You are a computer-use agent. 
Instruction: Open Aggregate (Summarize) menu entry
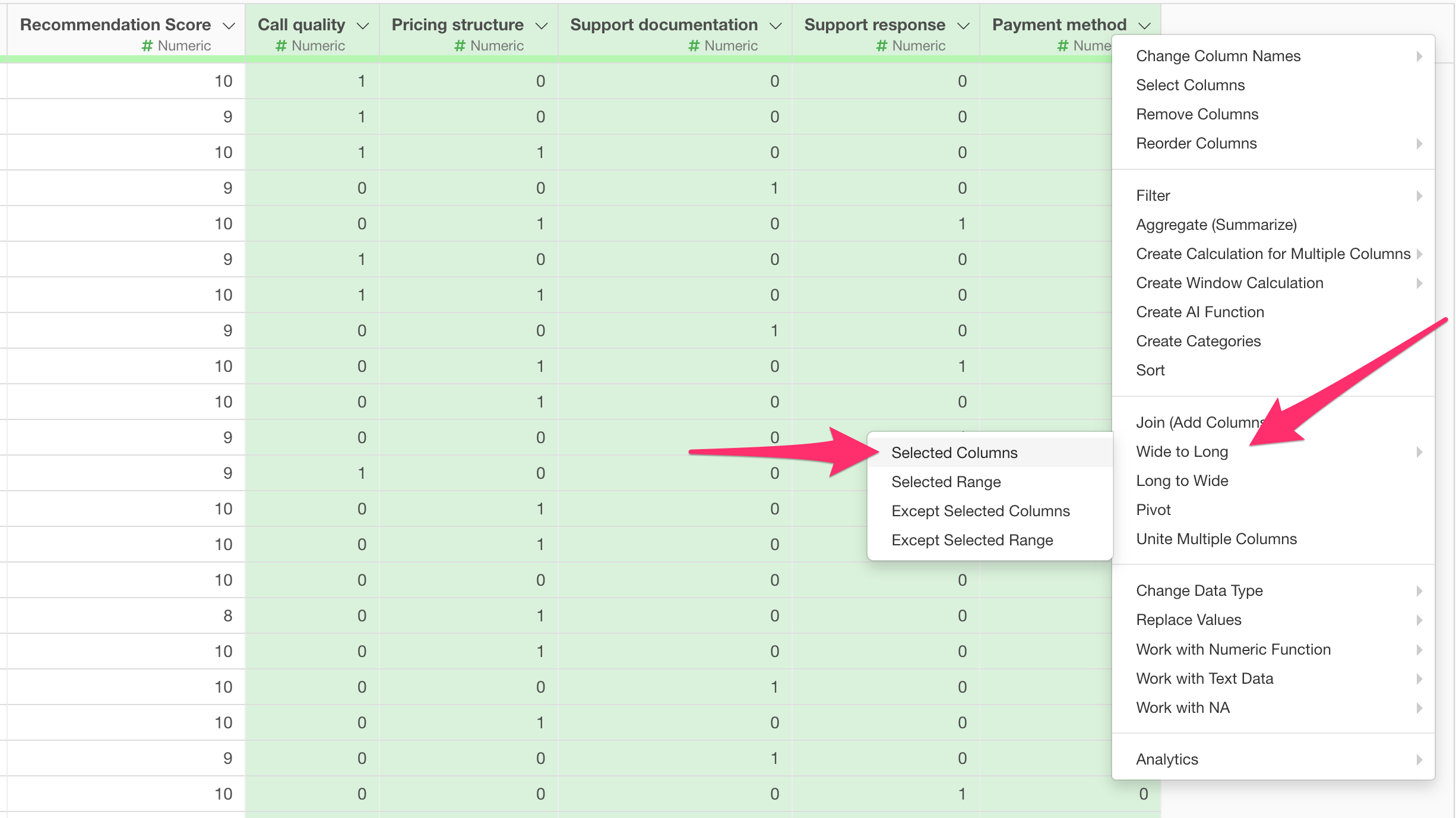coord(1216,225)
